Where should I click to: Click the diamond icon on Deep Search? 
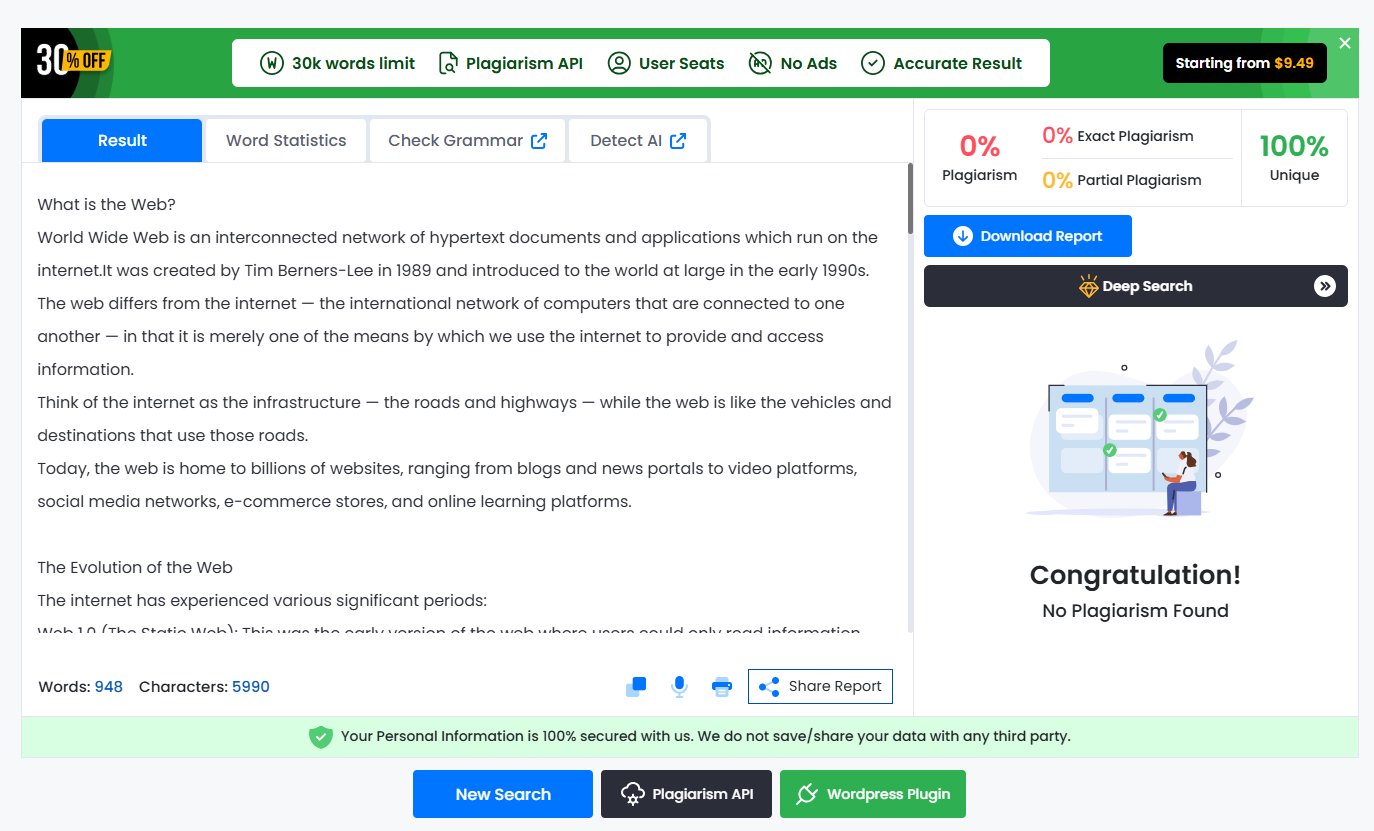tap(1089, 287)
